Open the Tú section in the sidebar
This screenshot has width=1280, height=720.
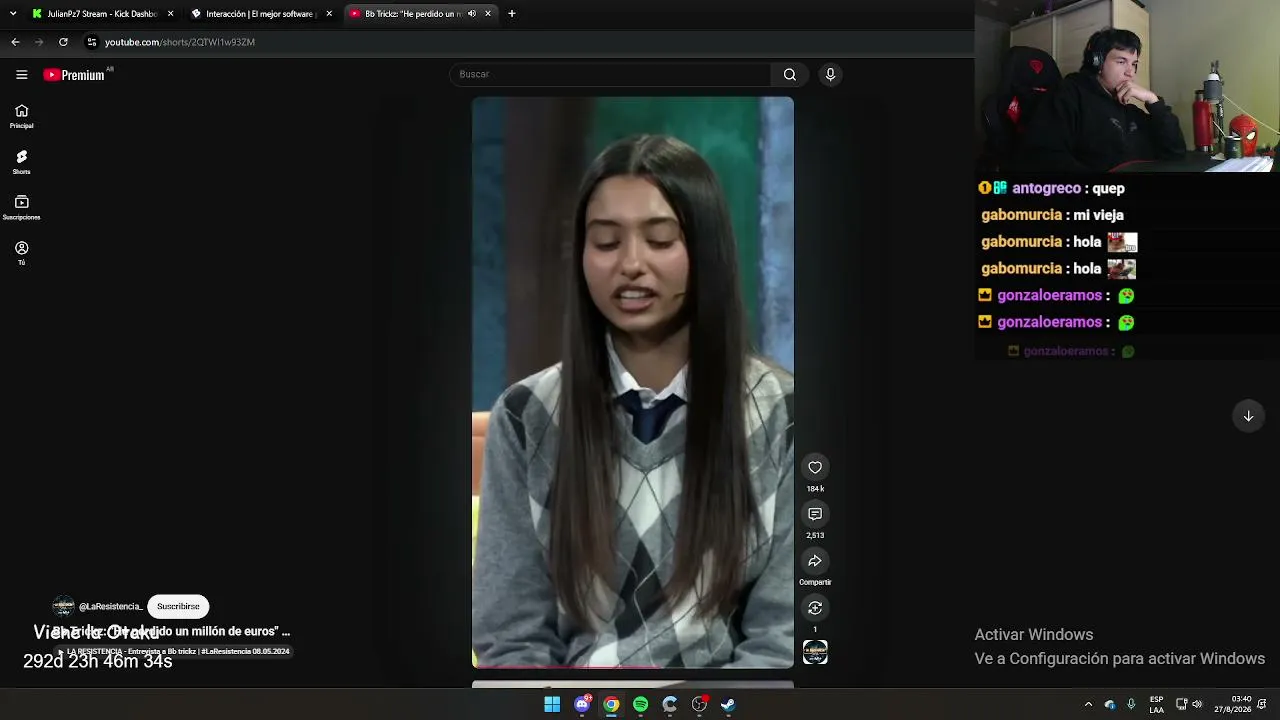21,253
